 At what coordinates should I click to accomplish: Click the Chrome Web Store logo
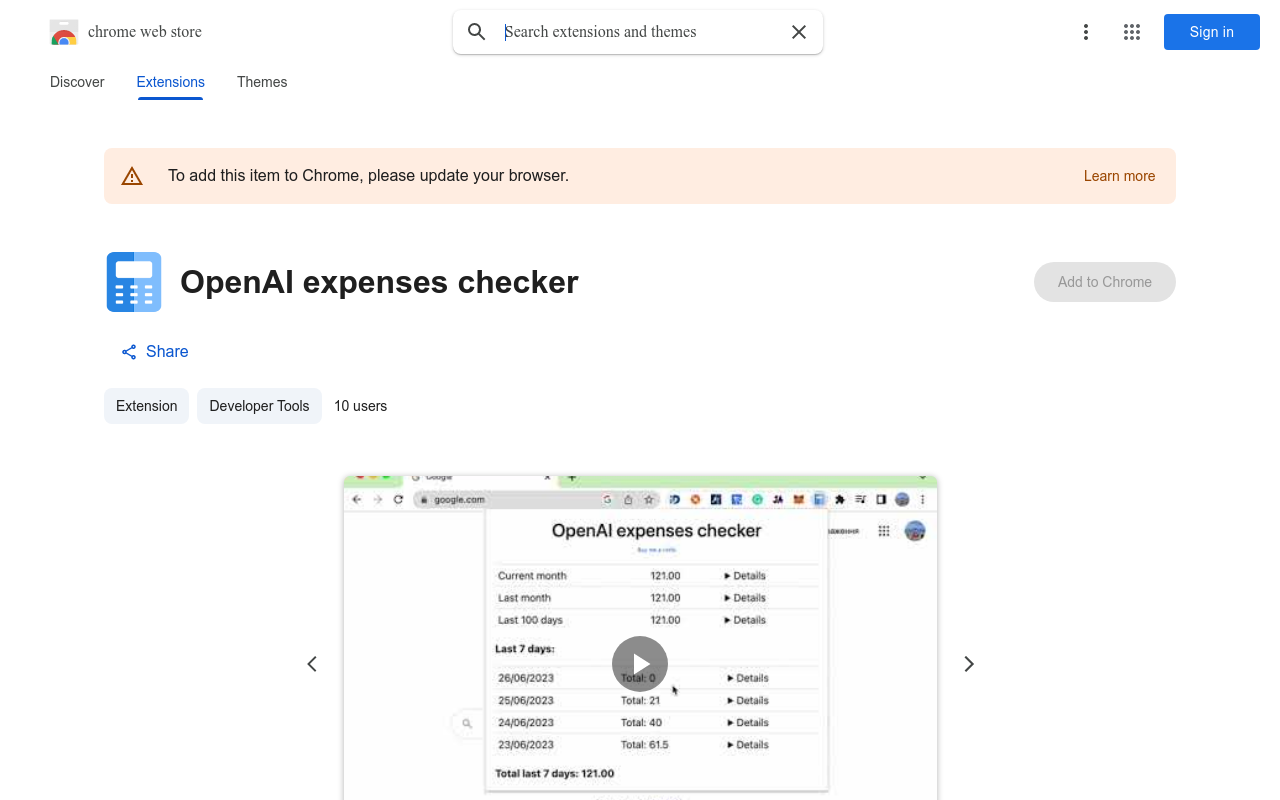click(x=64, y=32)
